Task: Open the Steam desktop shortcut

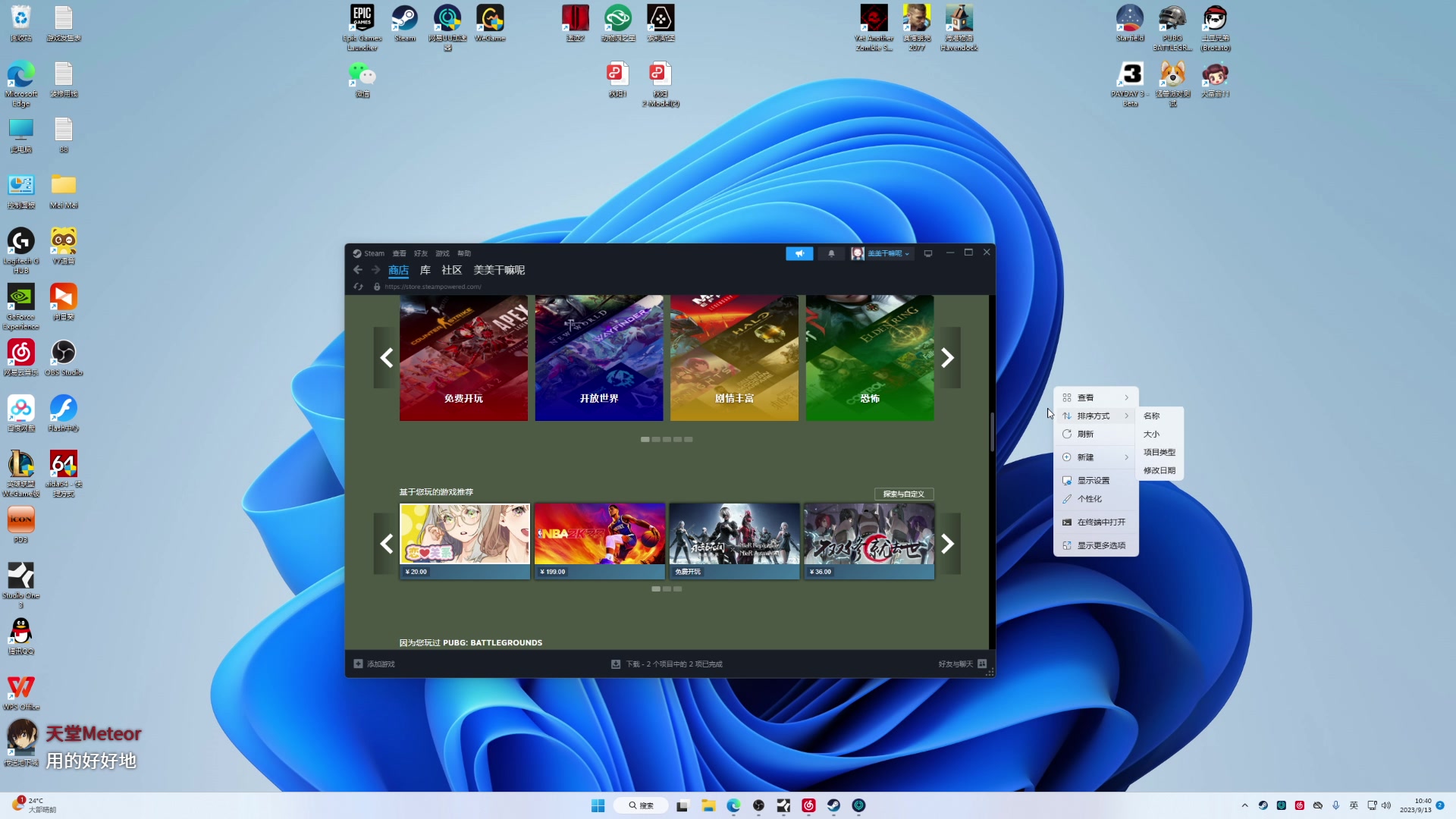Action: tap(404, 23)
